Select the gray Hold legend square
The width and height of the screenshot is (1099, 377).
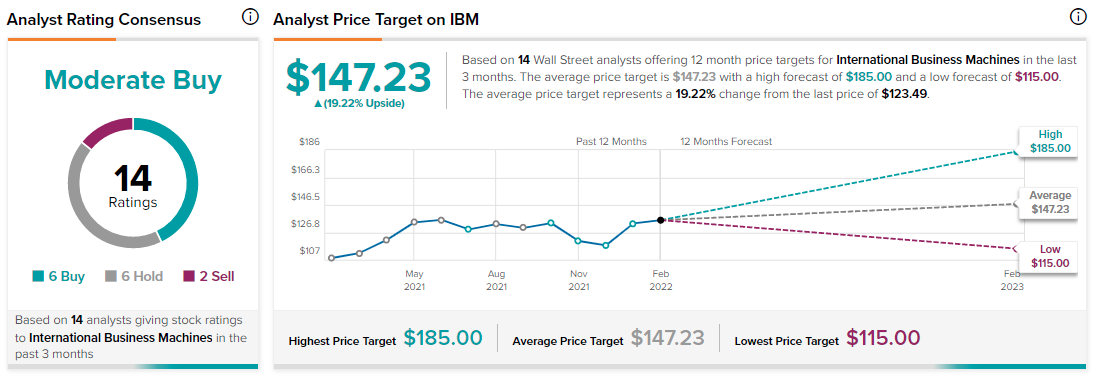coord(111,277)
